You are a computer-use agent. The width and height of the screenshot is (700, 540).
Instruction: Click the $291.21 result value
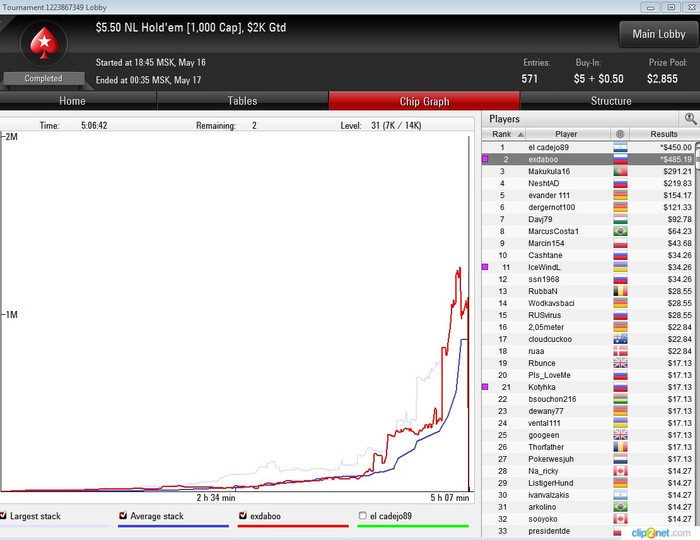(677, 171)
